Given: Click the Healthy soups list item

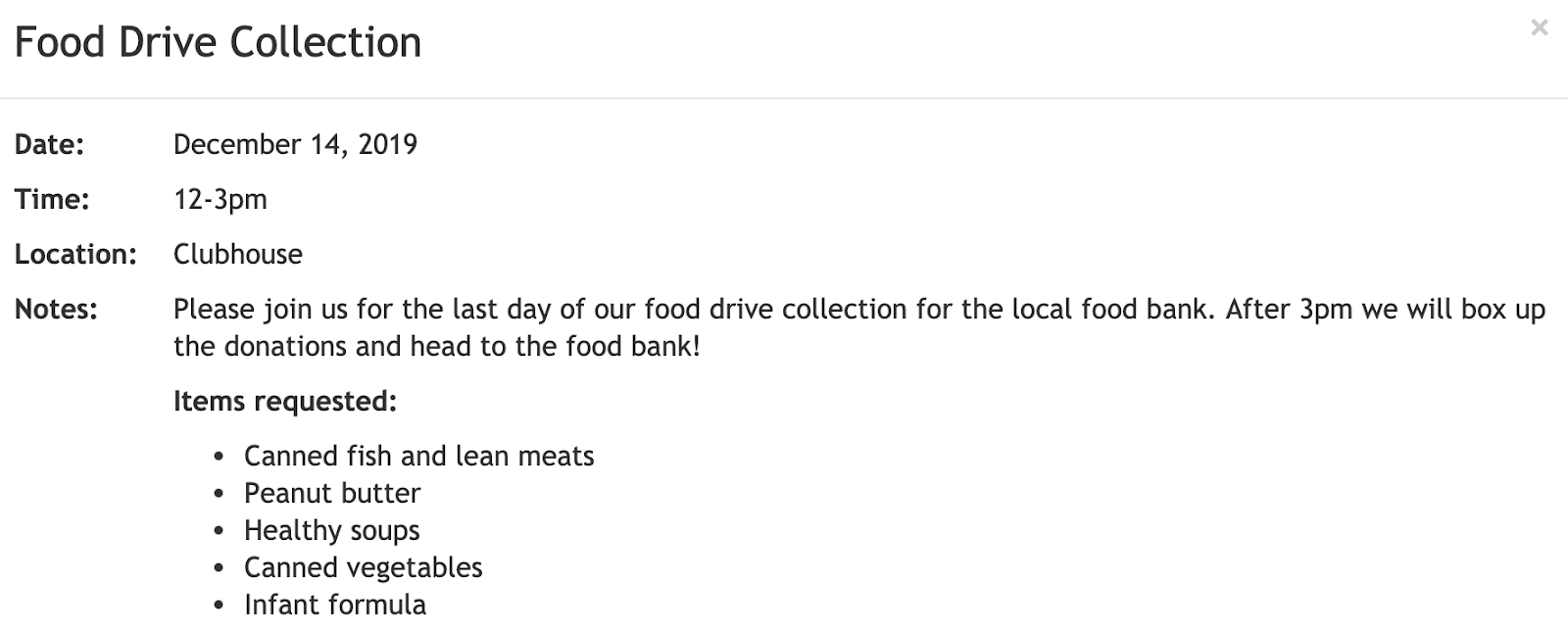Looking at the screenshot, I should [x=331, y=531].
